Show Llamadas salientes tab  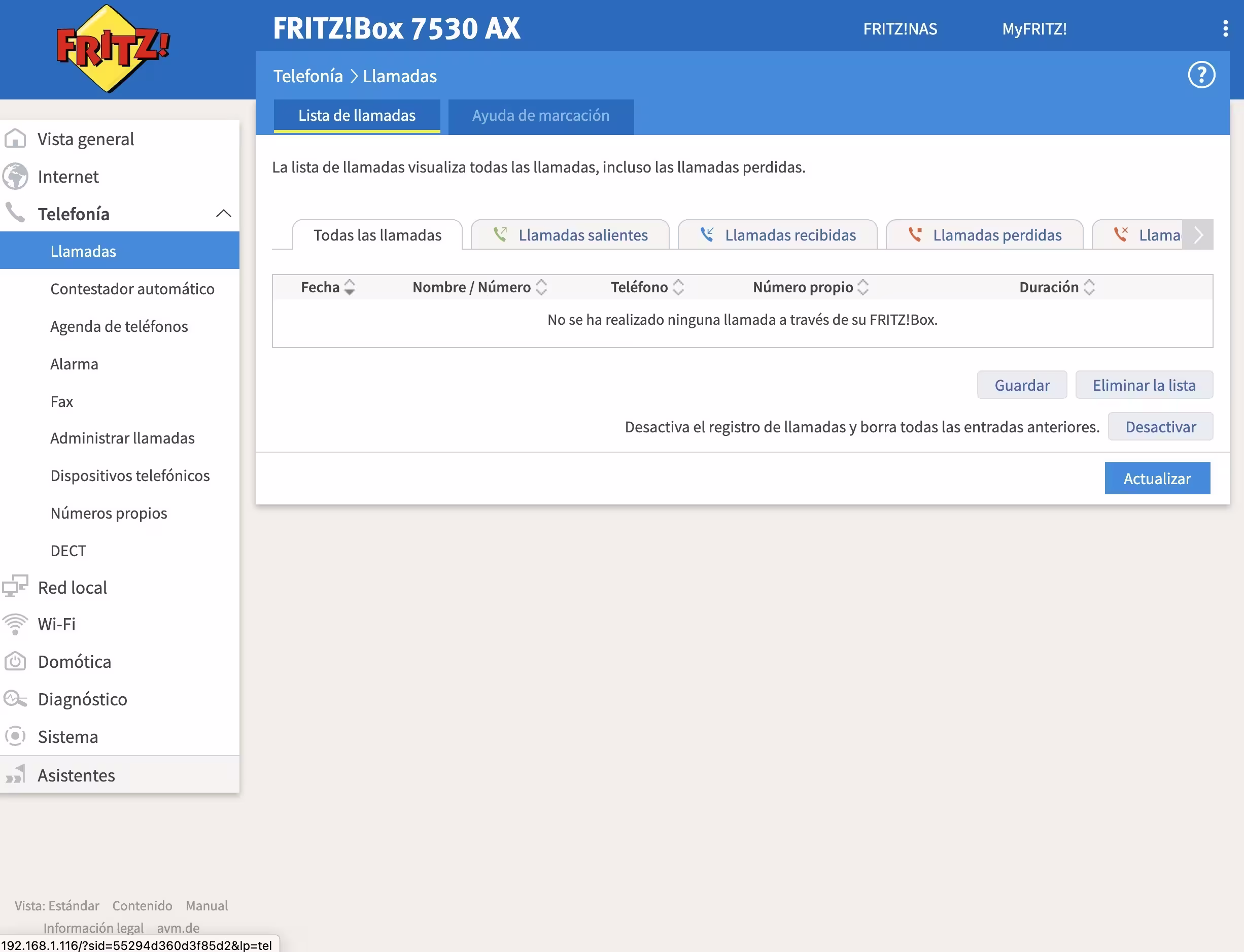tap(570, 234)
